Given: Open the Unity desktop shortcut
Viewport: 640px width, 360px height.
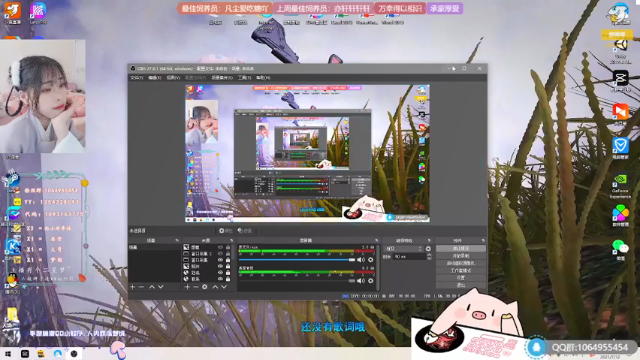Looking at the screenshot, I should (620, 50).
